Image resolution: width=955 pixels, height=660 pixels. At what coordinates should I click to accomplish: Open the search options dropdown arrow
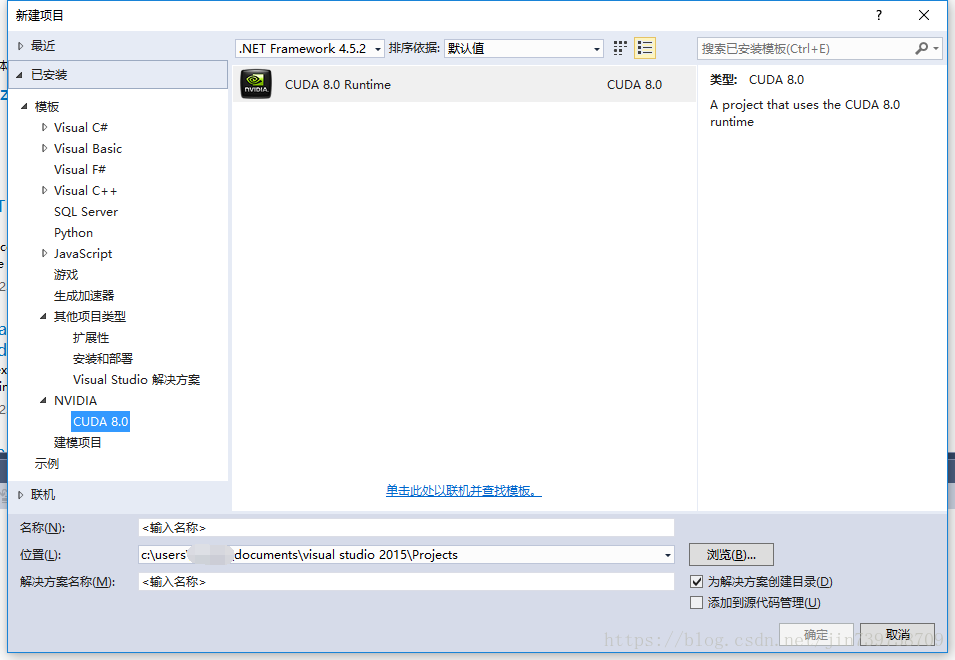pyautogui.click(x=936, y=48)
